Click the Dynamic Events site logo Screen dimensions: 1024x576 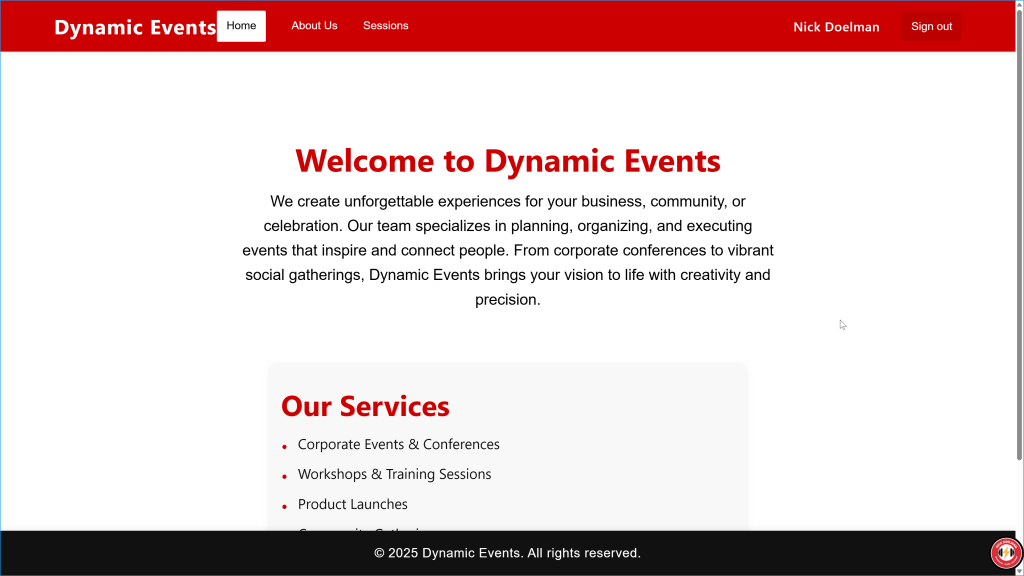point(135,27)
